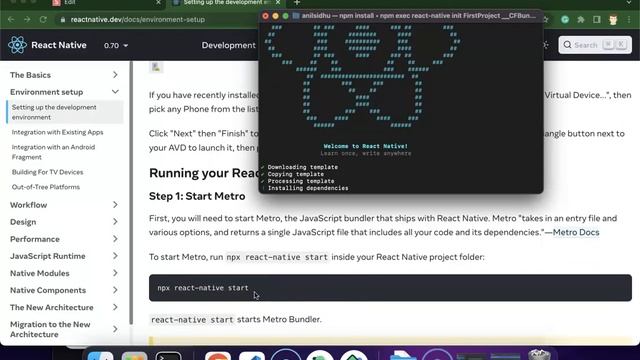640x360 pixels.
Task: Click the terminal yellow minimize button
Action: (x=276, y=16)
